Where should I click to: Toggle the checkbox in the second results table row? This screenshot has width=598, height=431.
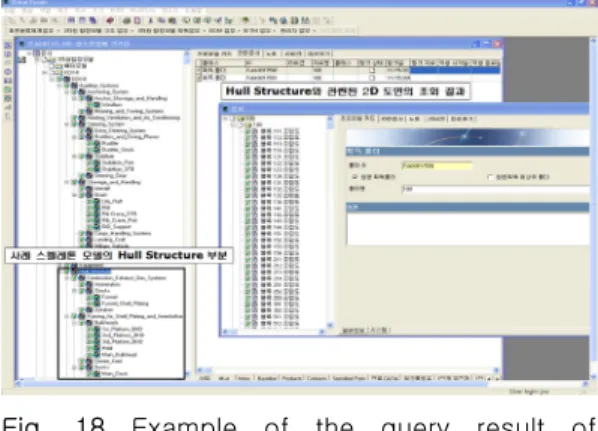372,78
